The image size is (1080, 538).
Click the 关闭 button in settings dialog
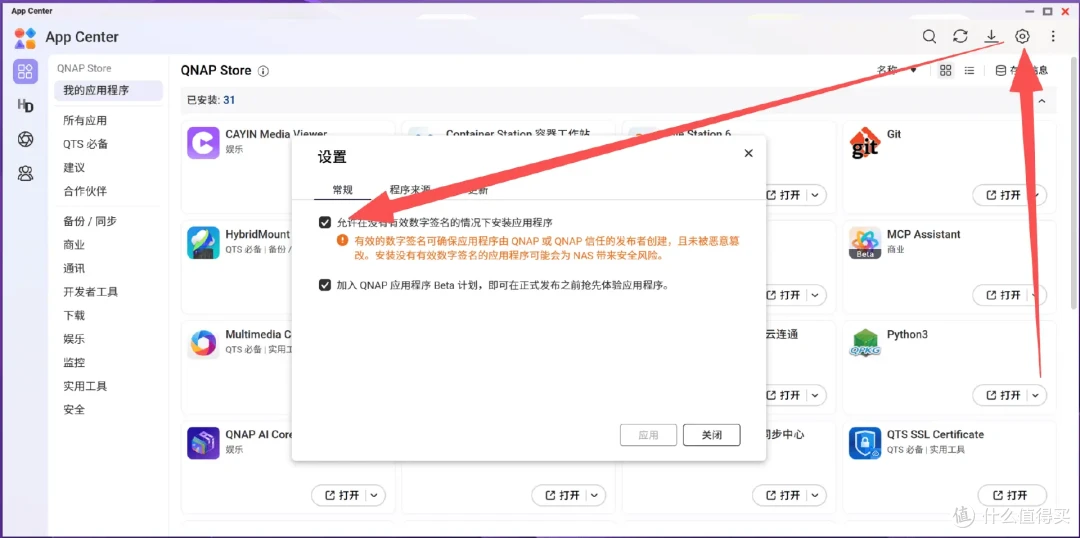[712, 435]
